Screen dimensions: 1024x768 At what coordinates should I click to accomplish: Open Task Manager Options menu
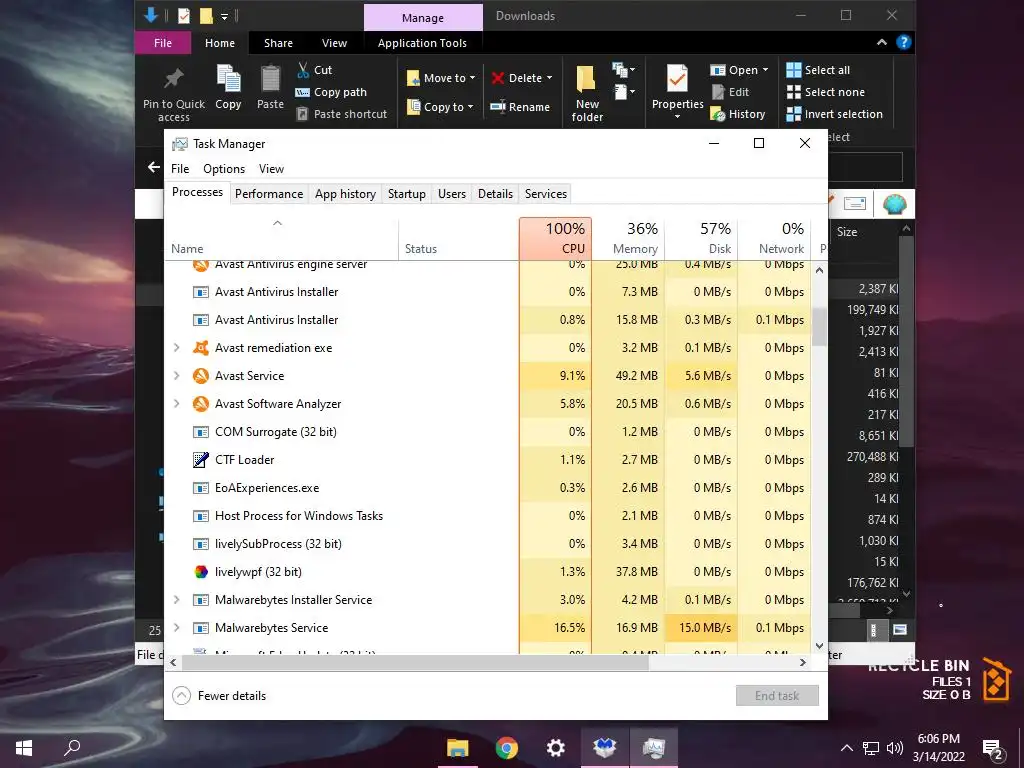(224, 169)
